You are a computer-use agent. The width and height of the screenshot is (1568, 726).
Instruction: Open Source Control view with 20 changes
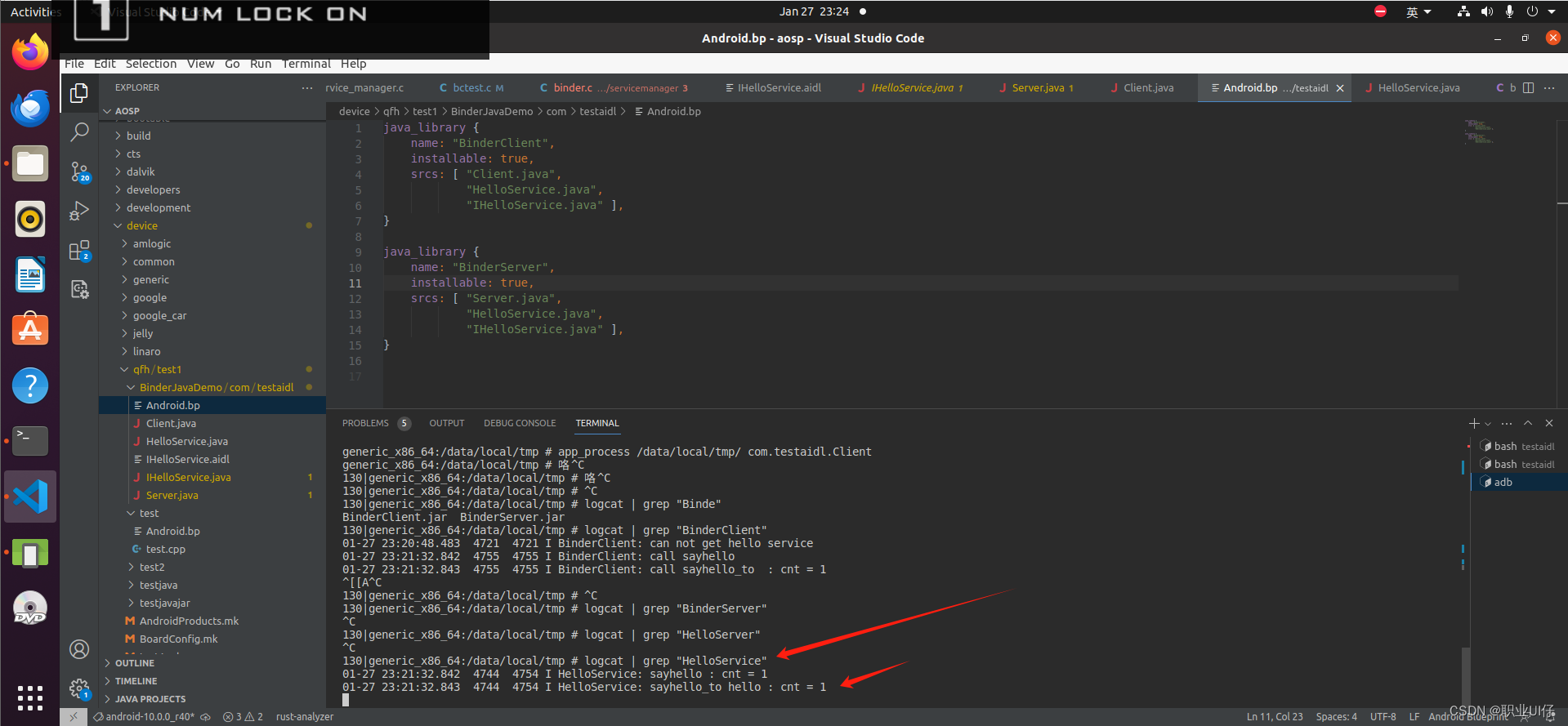pyautogui.click(x=79, y=171)
